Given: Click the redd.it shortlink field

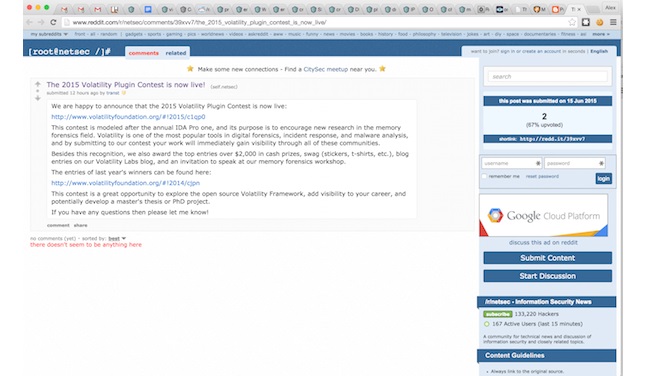Looking at the screenshot, I should 547,139.
